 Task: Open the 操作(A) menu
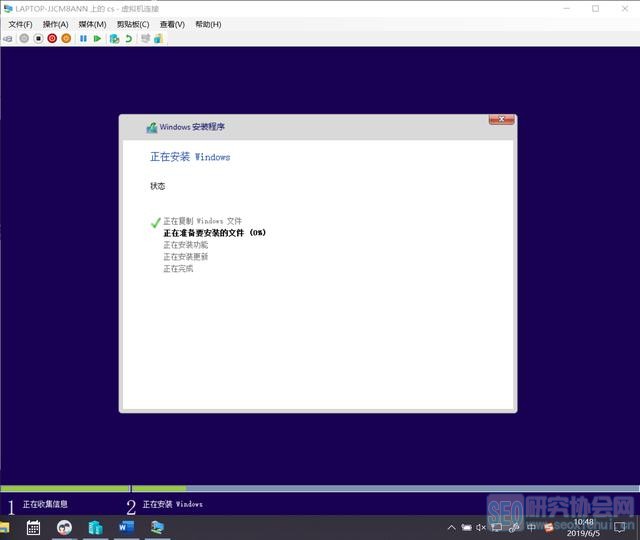point(56,24)
